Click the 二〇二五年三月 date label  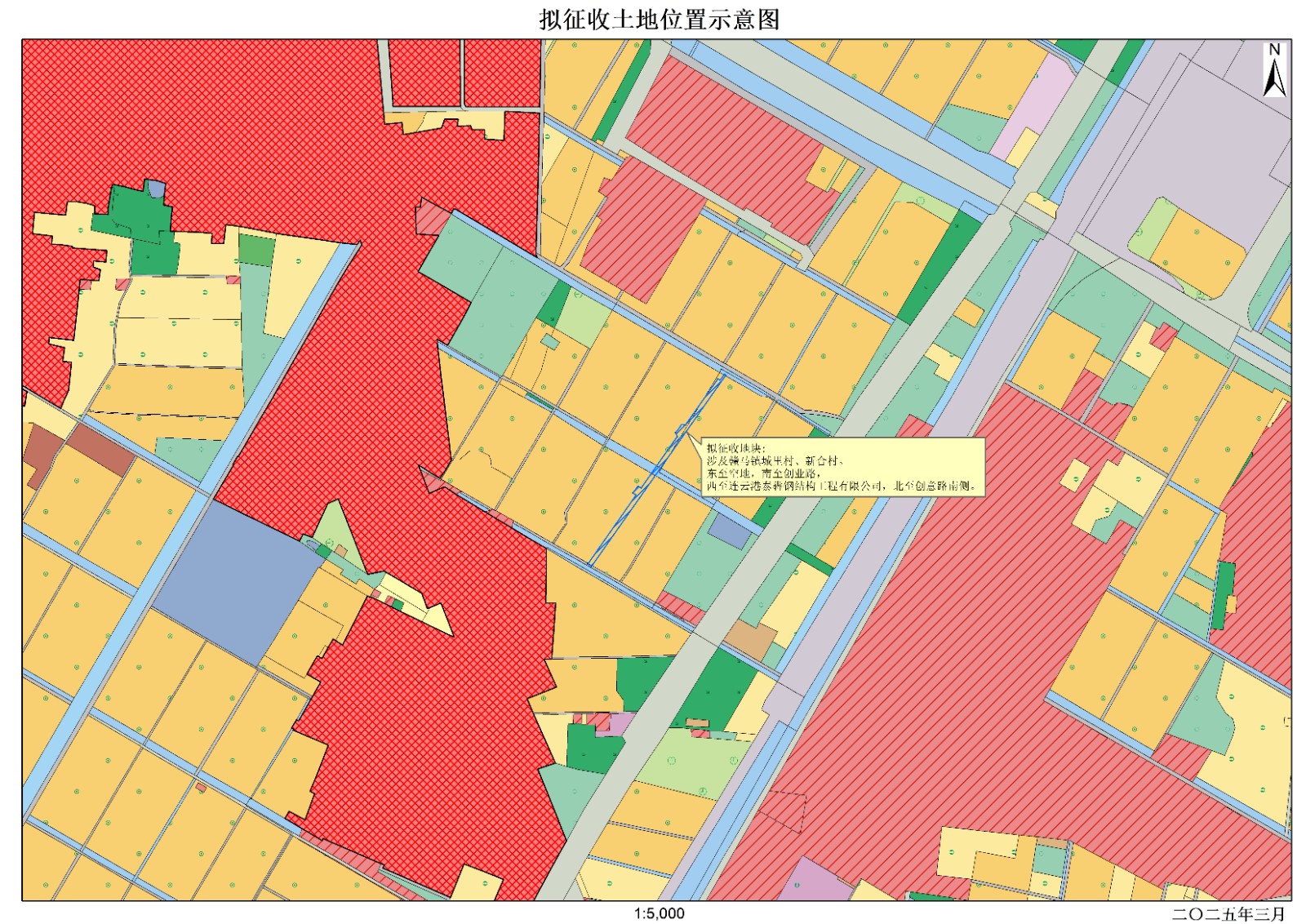coord(1228,913)
